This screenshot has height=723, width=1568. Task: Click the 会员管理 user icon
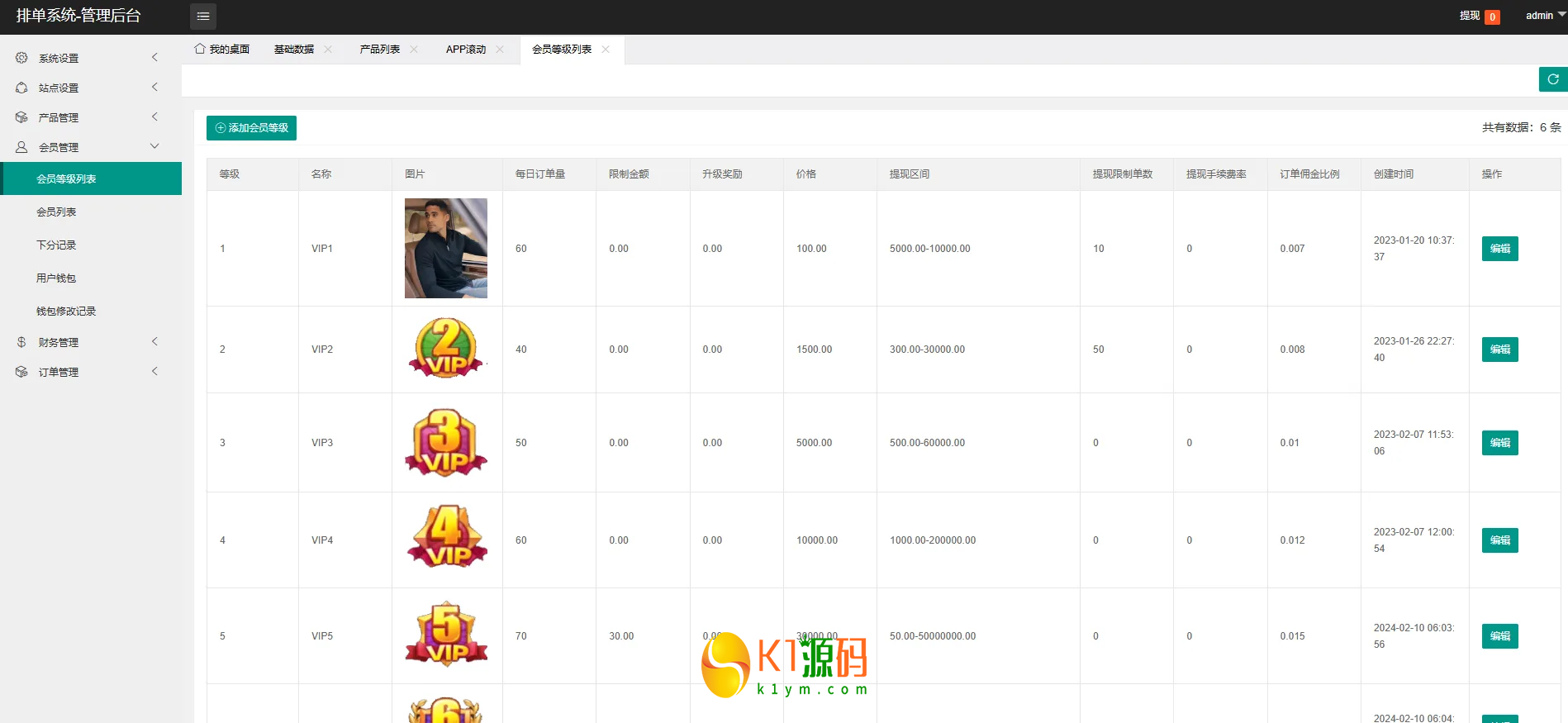coord(21,147)
